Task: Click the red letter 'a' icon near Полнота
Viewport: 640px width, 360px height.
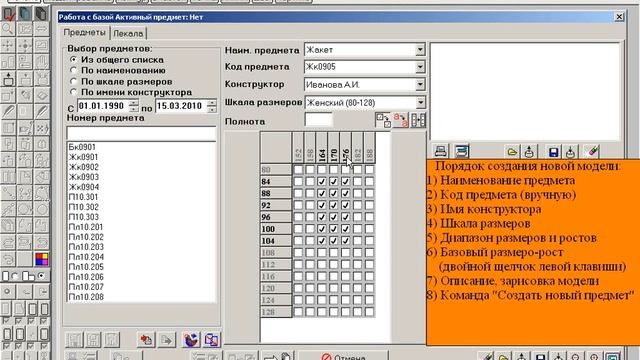Action: click(x=400, y=120)
